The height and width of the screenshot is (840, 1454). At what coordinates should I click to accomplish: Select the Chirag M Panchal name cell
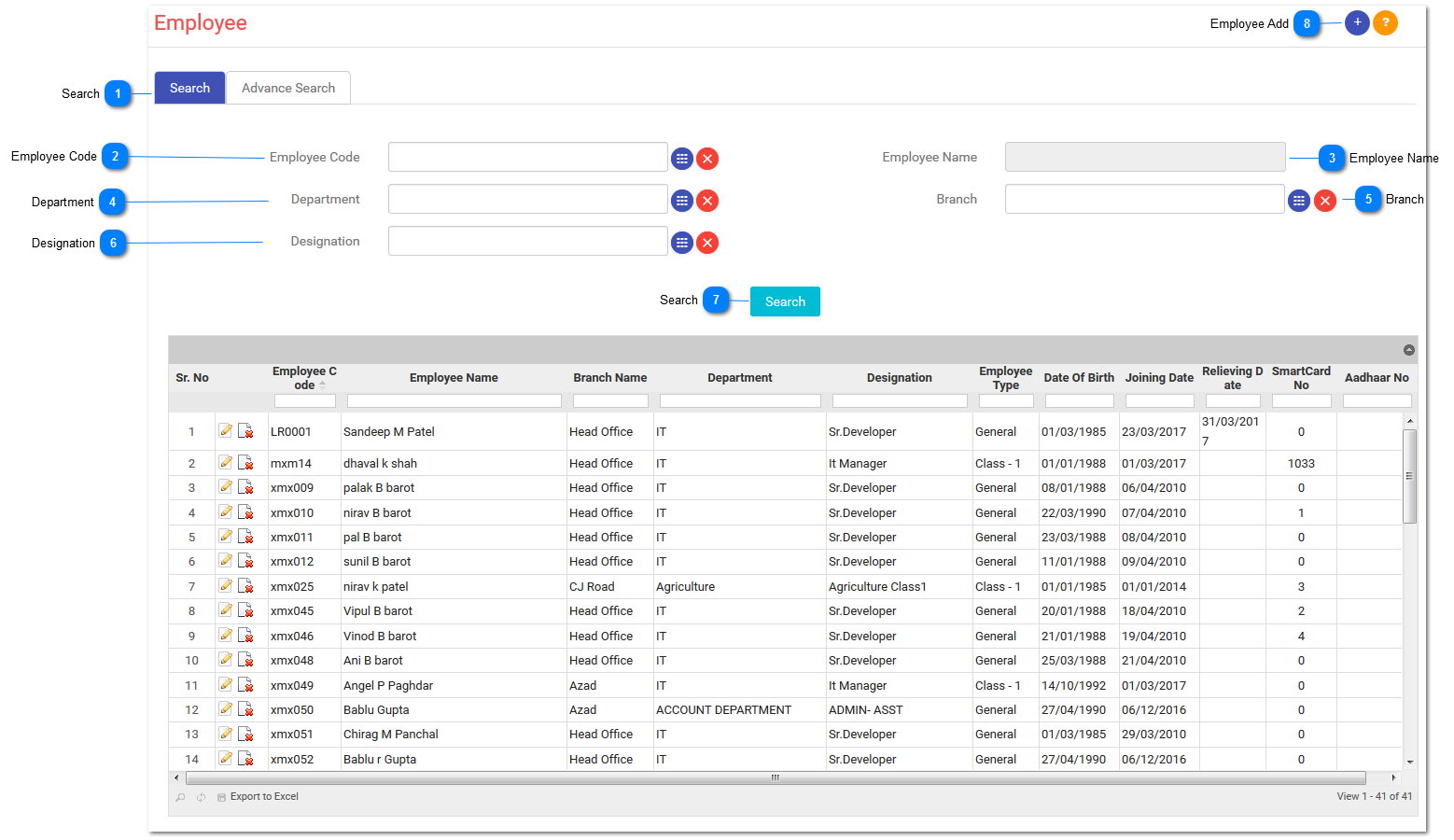(454, 735)
